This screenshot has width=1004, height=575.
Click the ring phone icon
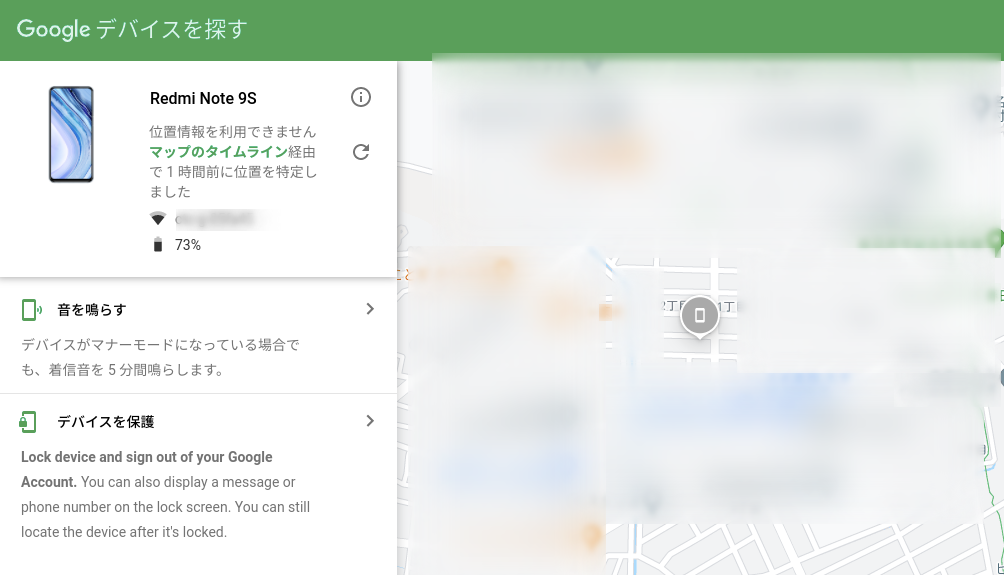coord(31,310)
